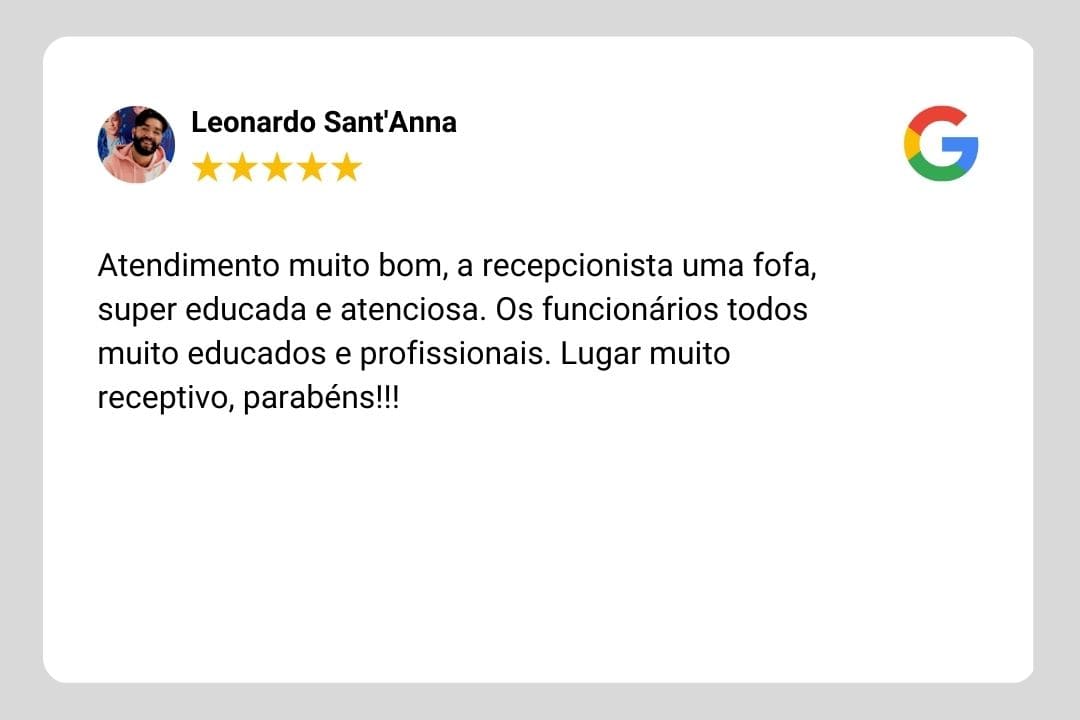Click the word "funcionários" in the review

click(630, 309)
